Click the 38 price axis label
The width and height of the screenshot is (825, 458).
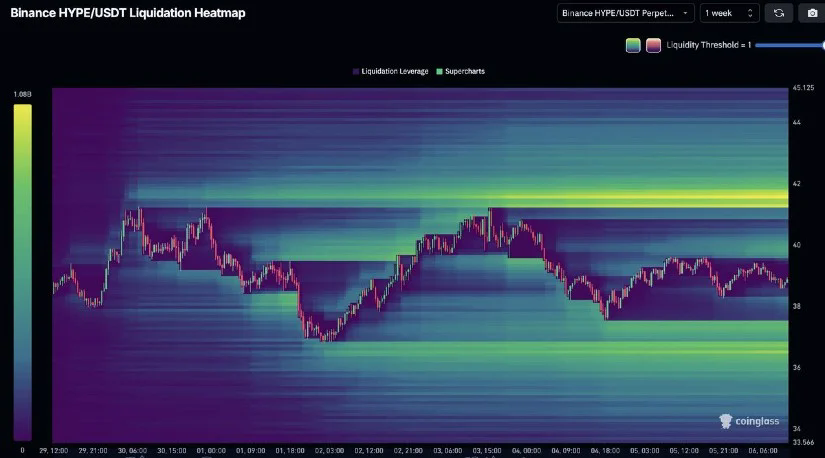[797, 306]
